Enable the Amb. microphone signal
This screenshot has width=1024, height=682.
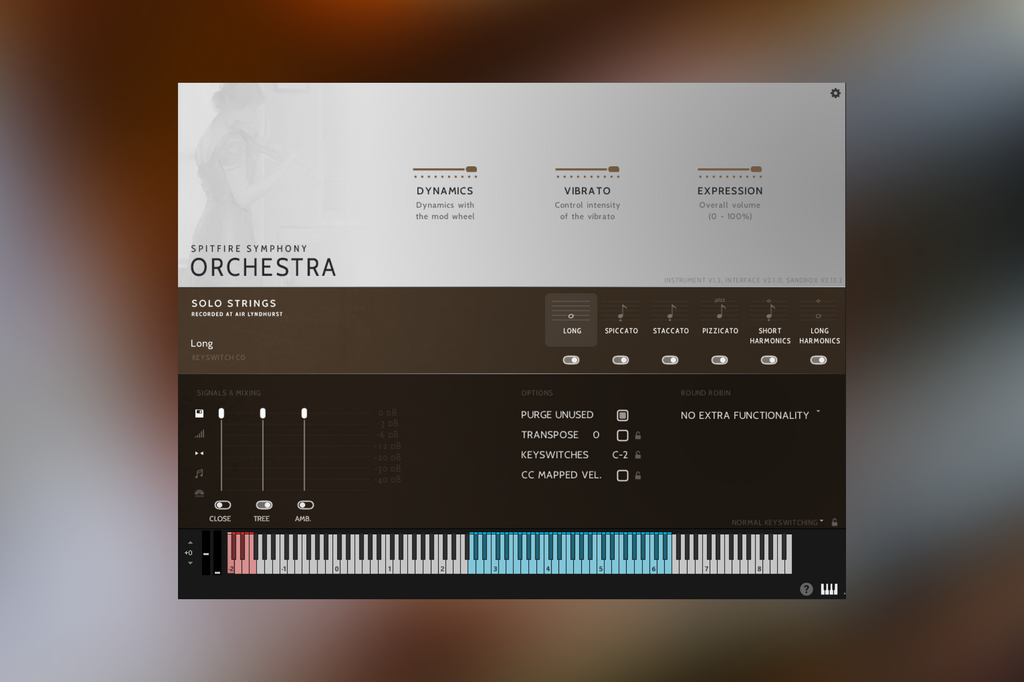304,505
